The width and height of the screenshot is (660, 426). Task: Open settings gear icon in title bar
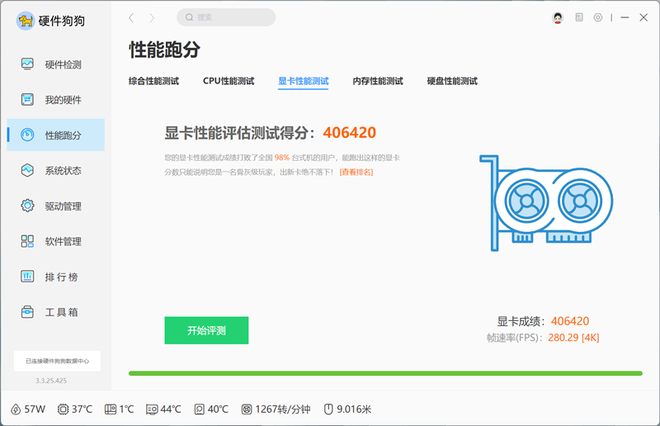598,18
